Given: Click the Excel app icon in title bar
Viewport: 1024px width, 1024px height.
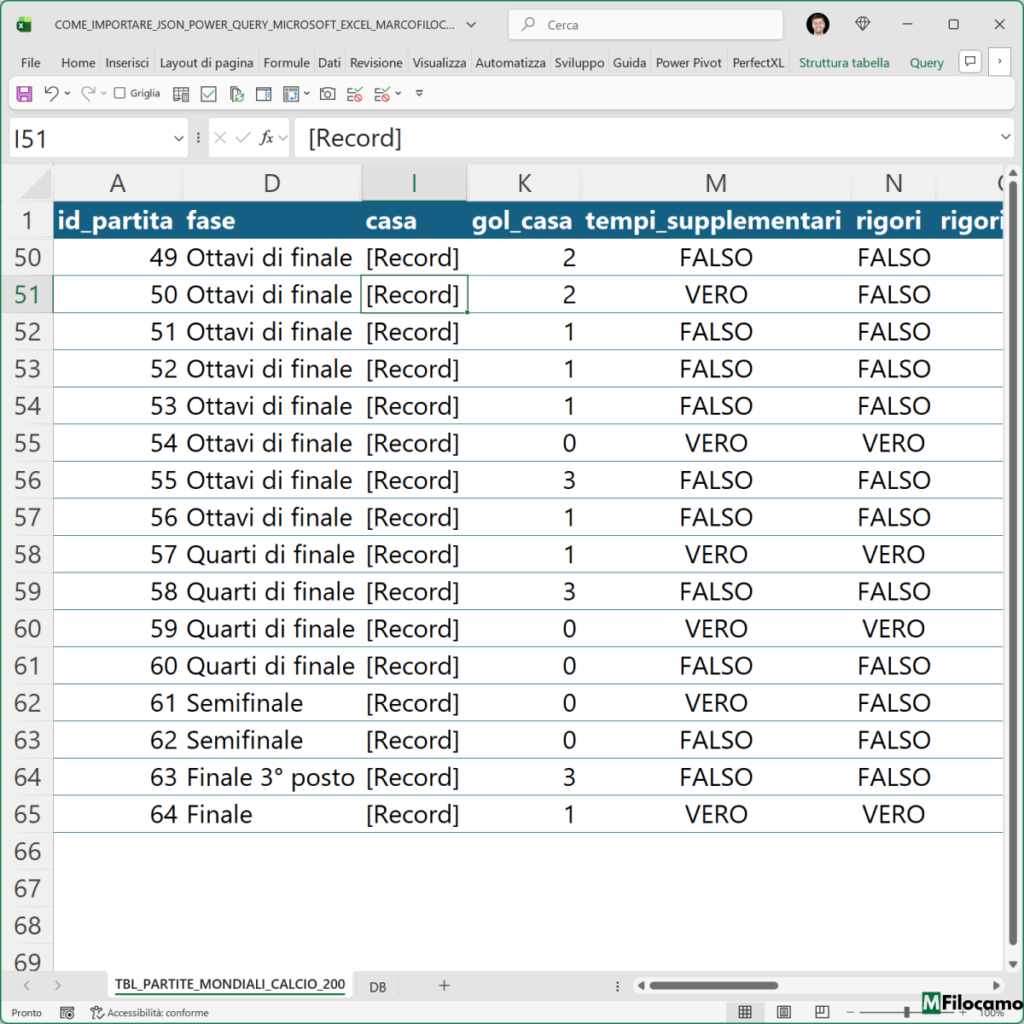Looking at the screenshot, I should point(24,25).
